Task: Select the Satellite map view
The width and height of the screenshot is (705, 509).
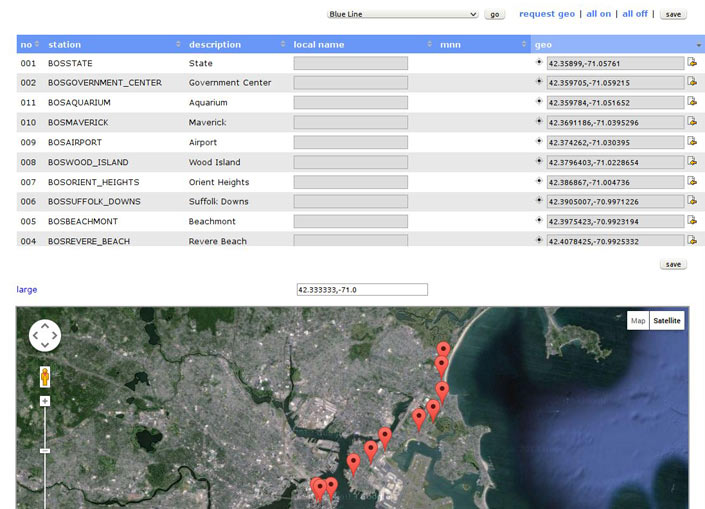Action: (x=667, y=321)
